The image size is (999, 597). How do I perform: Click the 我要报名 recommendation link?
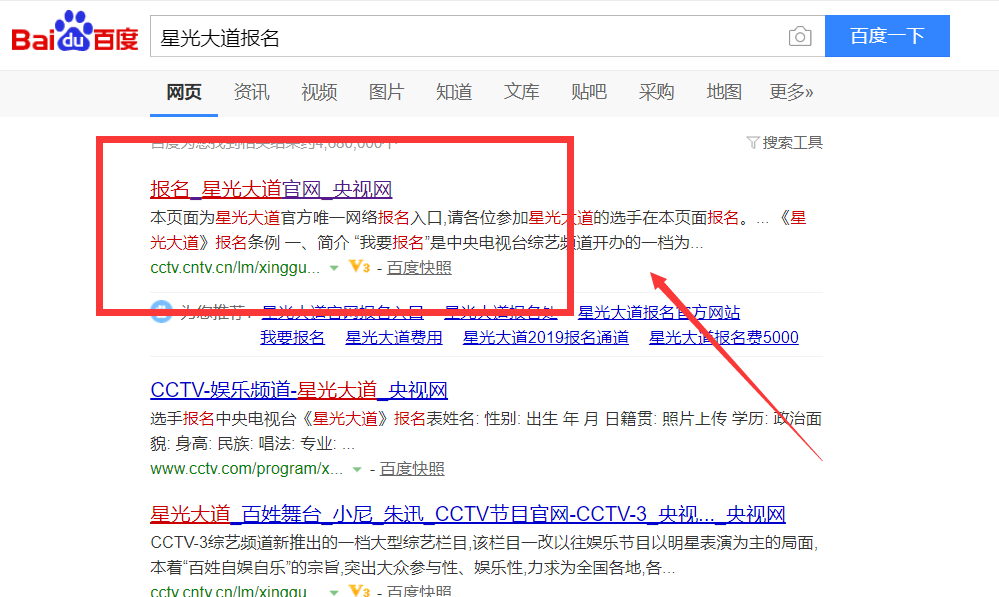point(292,338)
